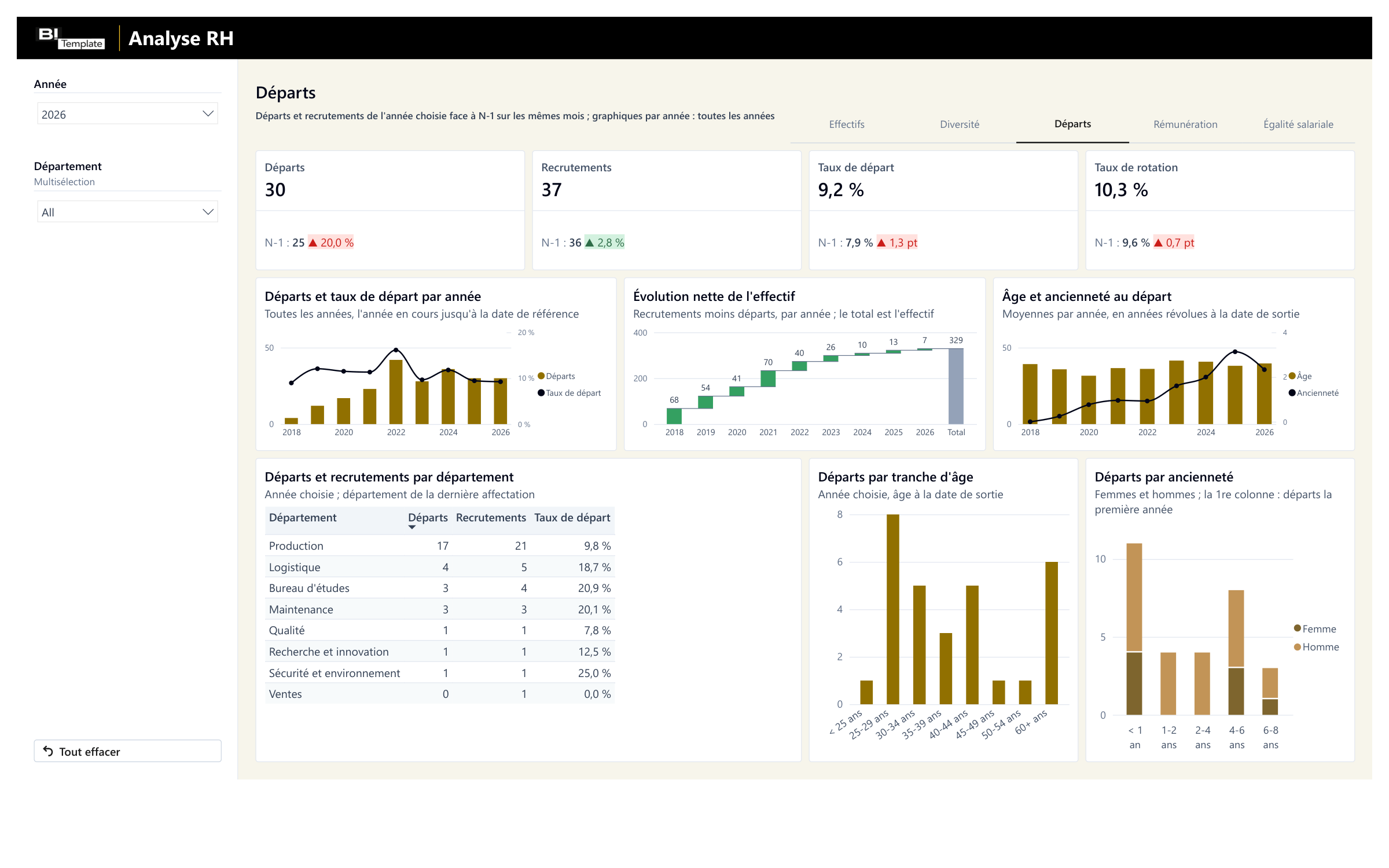The width and height of the screenshot is (1389, 868).
Task: Click the red up-triangle on the Départs card
Action: pos(313,242)
